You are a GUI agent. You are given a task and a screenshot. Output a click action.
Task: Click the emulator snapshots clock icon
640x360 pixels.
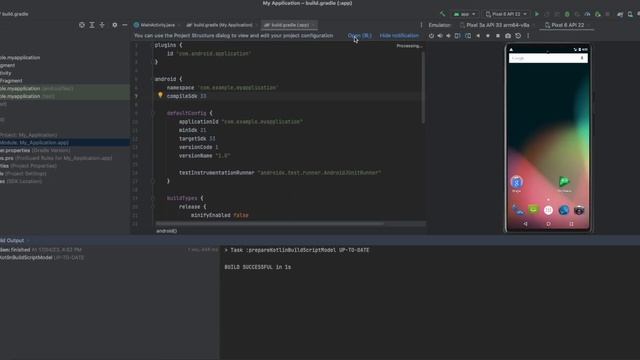(518, 36)
